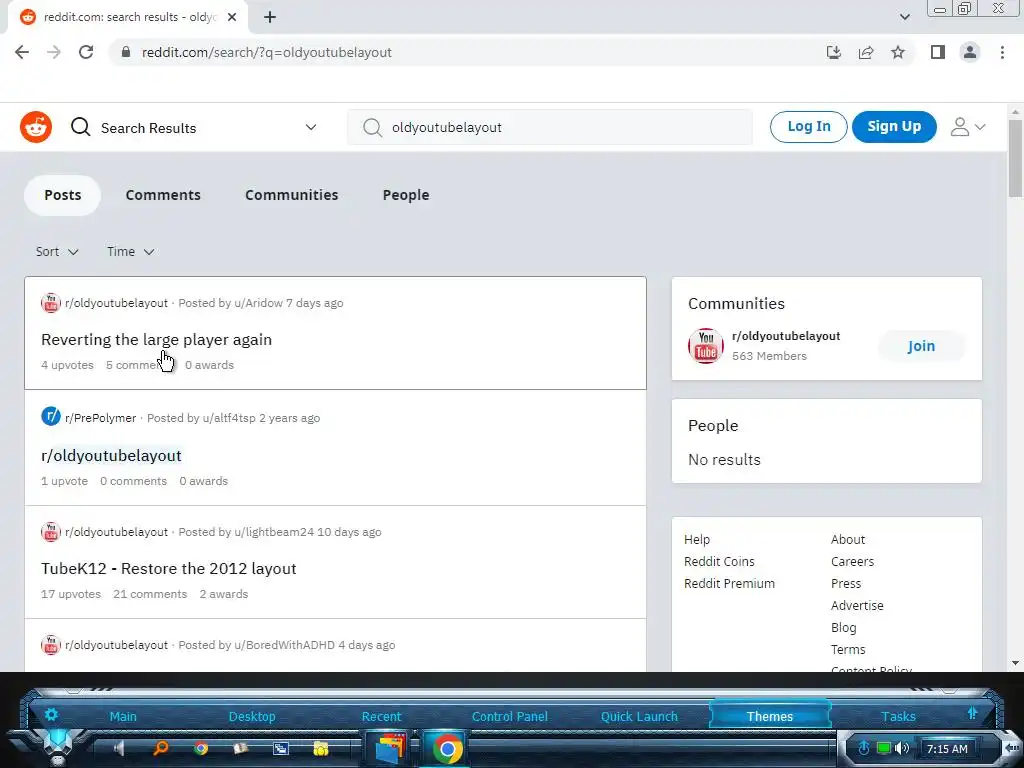Click the dock settings gear icon
The image size is (1024, 768).
click(x=51, y=714)
